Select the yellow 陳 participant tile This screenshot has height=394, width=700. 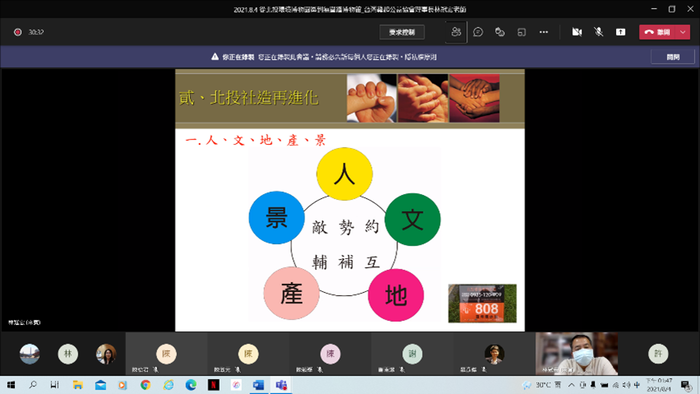coord(248,353)
